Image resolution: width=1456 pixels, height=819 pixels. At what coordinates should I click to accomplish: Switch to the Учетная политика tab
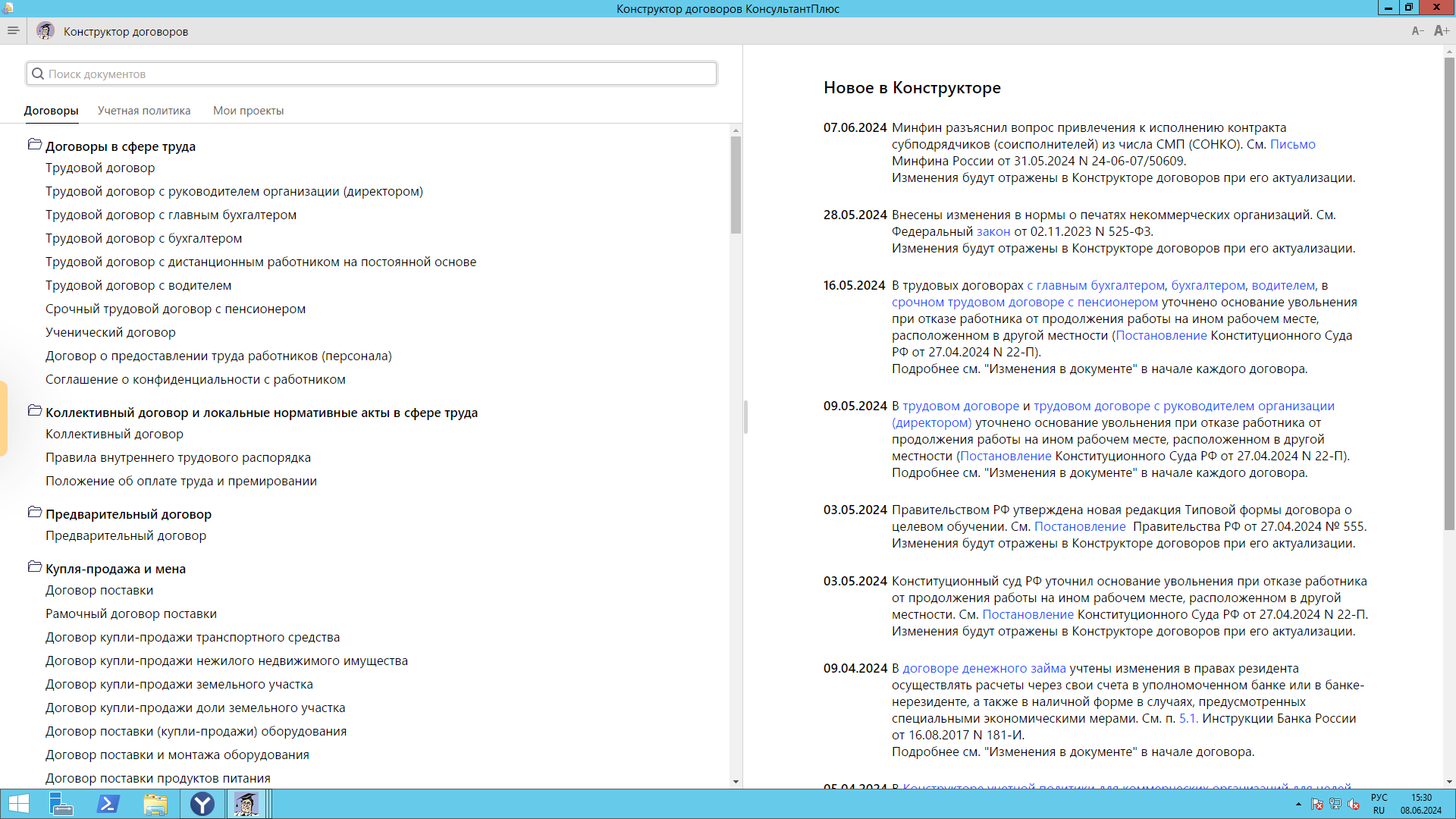(144, 111)
